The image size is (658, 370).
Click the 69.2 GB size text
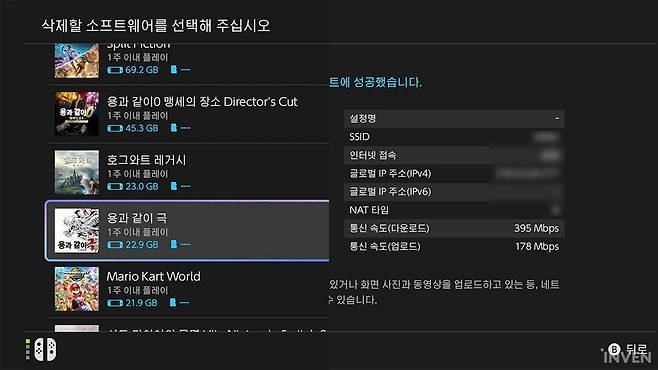[x=141, y=70]
